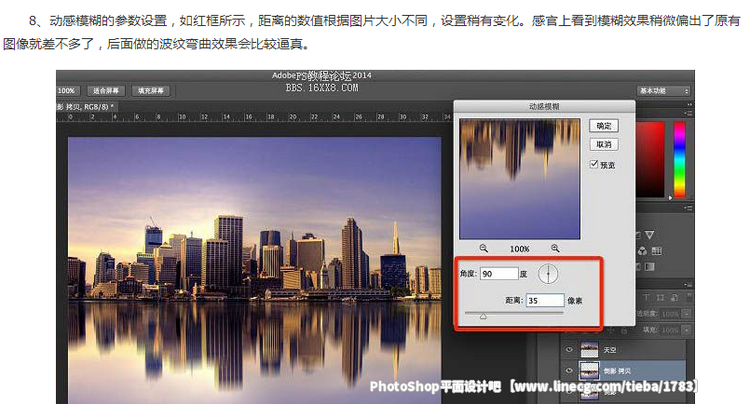Select the Color Balance adjustment icon
The width and height of the screenshot is (750, 404).
[x=642, y=251]
